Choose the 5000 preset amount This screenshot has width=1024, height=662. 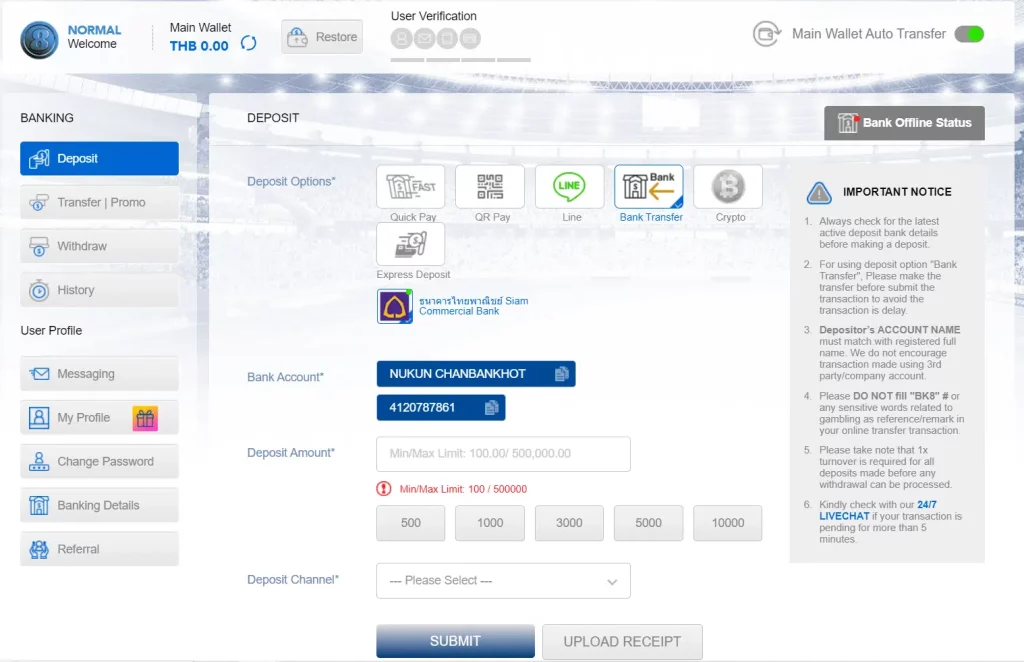coord(648,523)
